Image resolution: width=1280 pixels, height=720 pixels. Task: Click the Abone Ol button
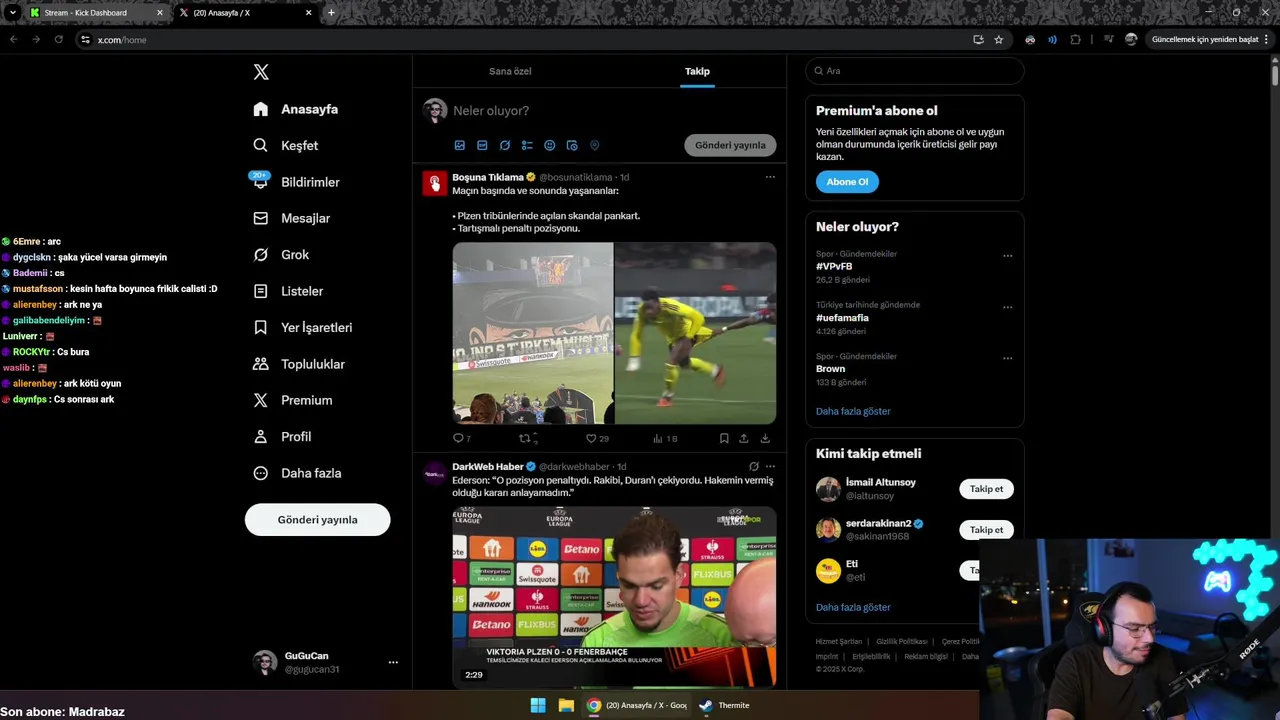pos(847,182)
